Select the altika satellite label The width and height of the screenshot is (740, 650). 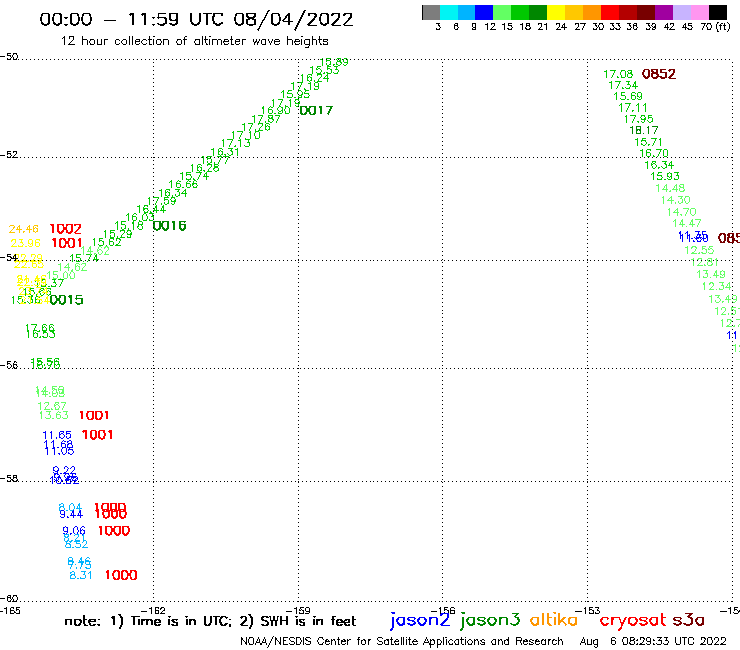554,620
